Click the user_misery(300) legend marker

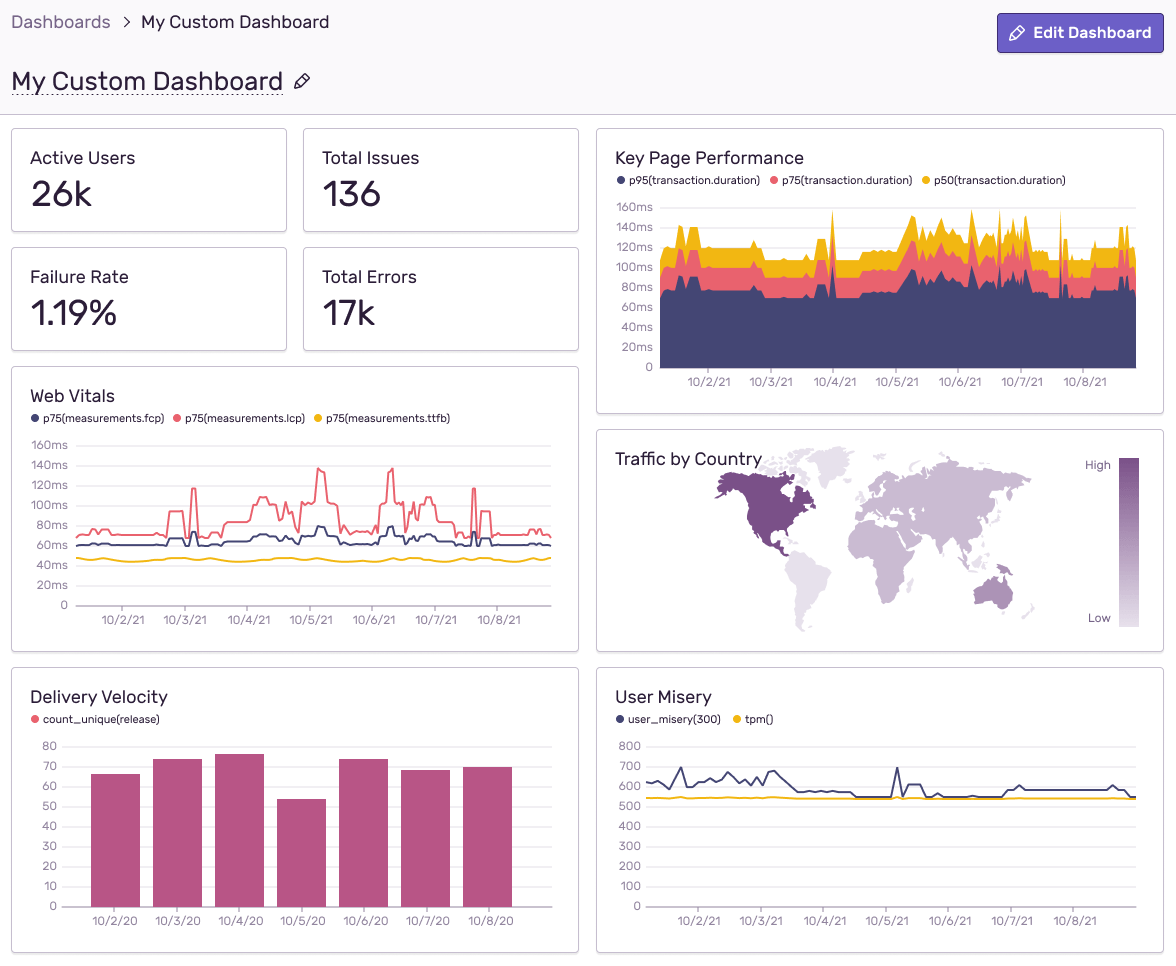click(622, 719)
